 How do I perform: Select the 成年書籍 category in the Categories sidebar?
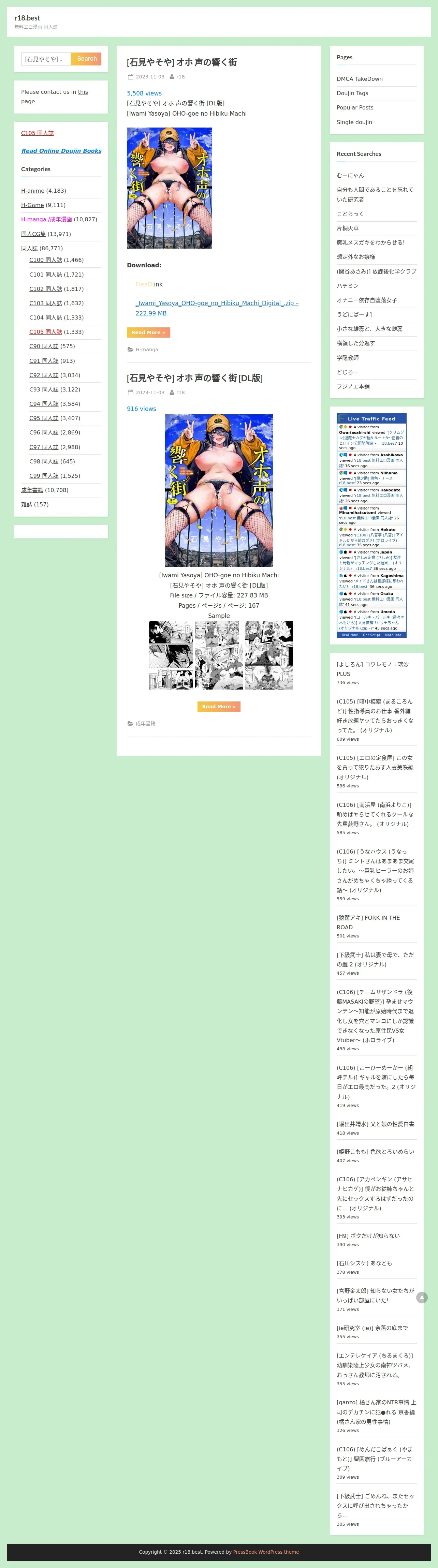pos(32,490)
